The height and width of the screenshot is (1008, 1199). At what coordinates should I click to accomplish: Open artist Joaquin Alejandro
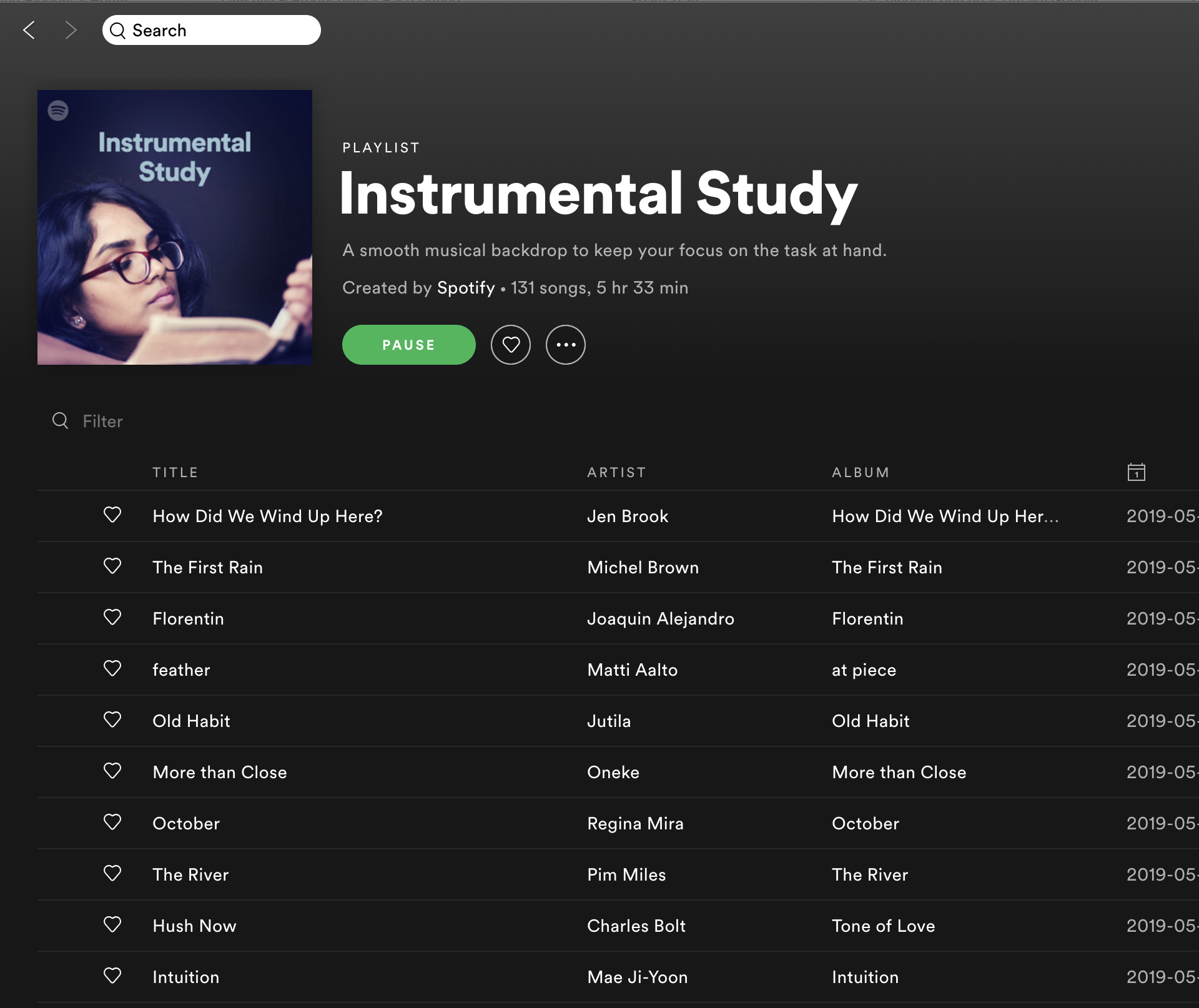pyautogui.click(x=660, y=619)
